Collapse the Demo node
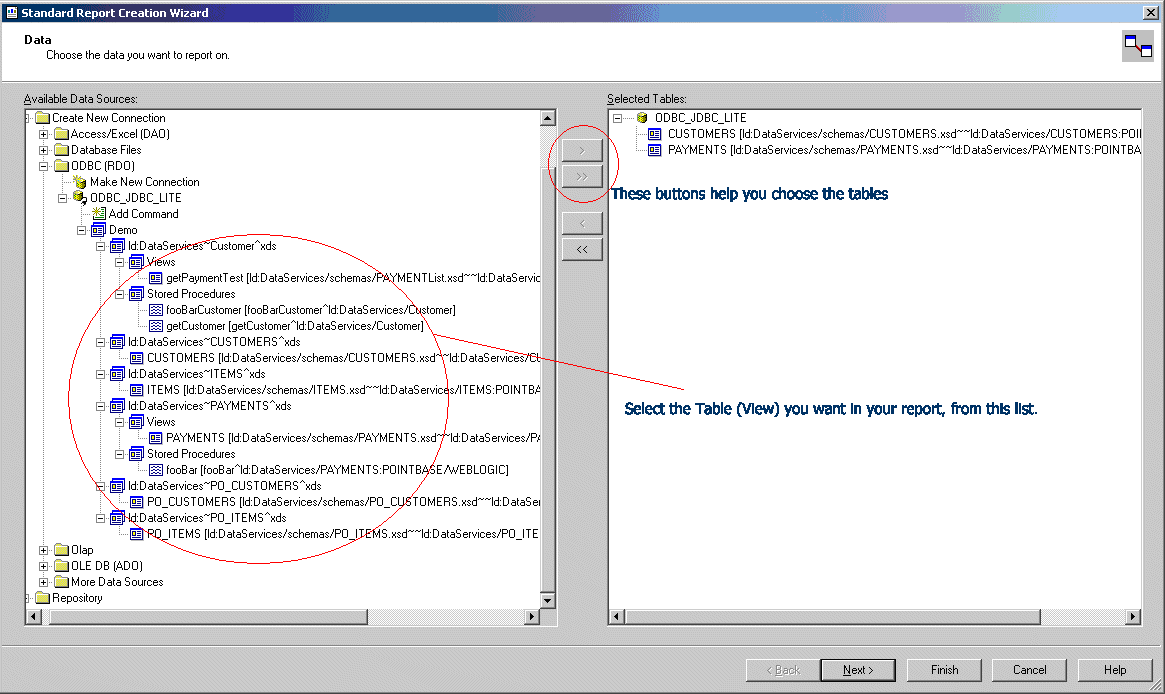Screen dimensions: 1165x694 82,230
